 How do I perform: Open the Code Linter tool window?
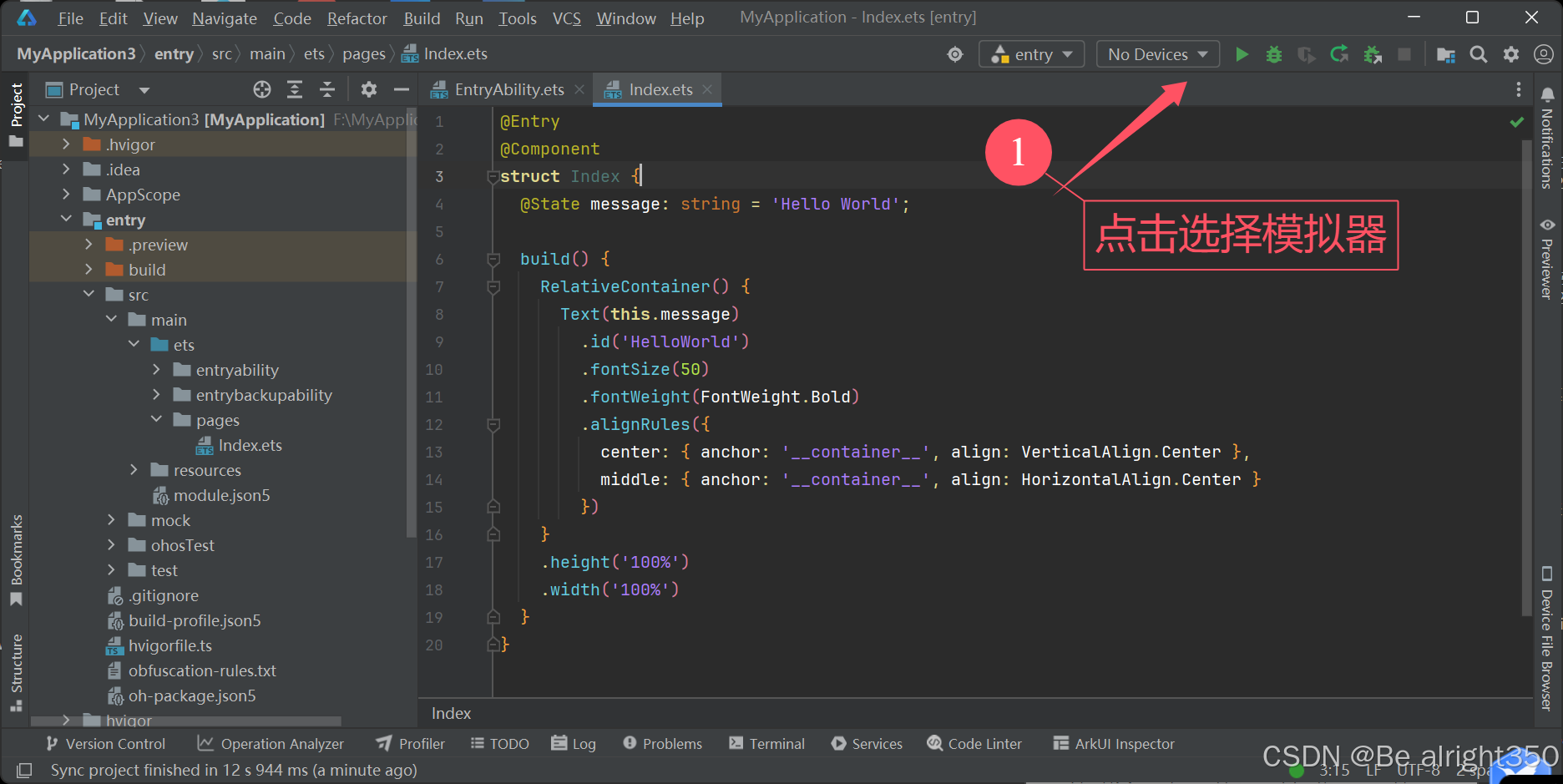[x=974, y=743]
